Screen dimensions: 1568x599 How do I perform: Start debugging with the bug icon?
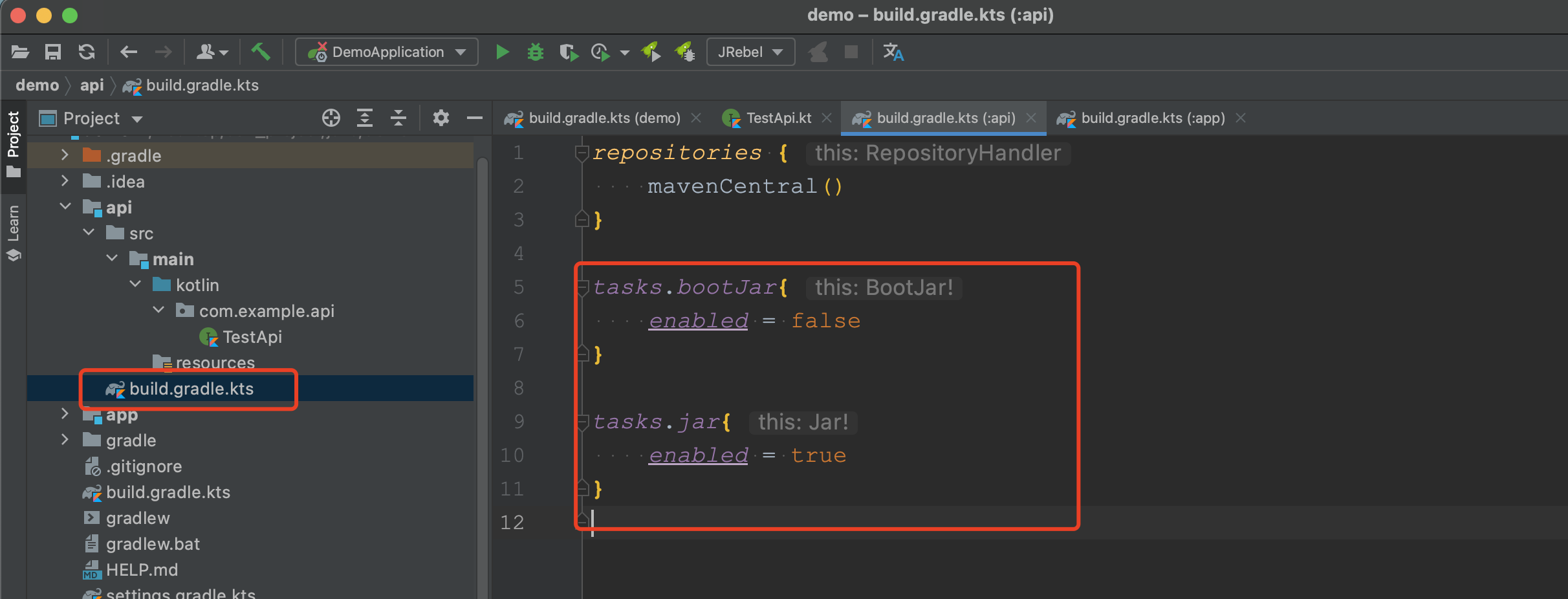535,52
